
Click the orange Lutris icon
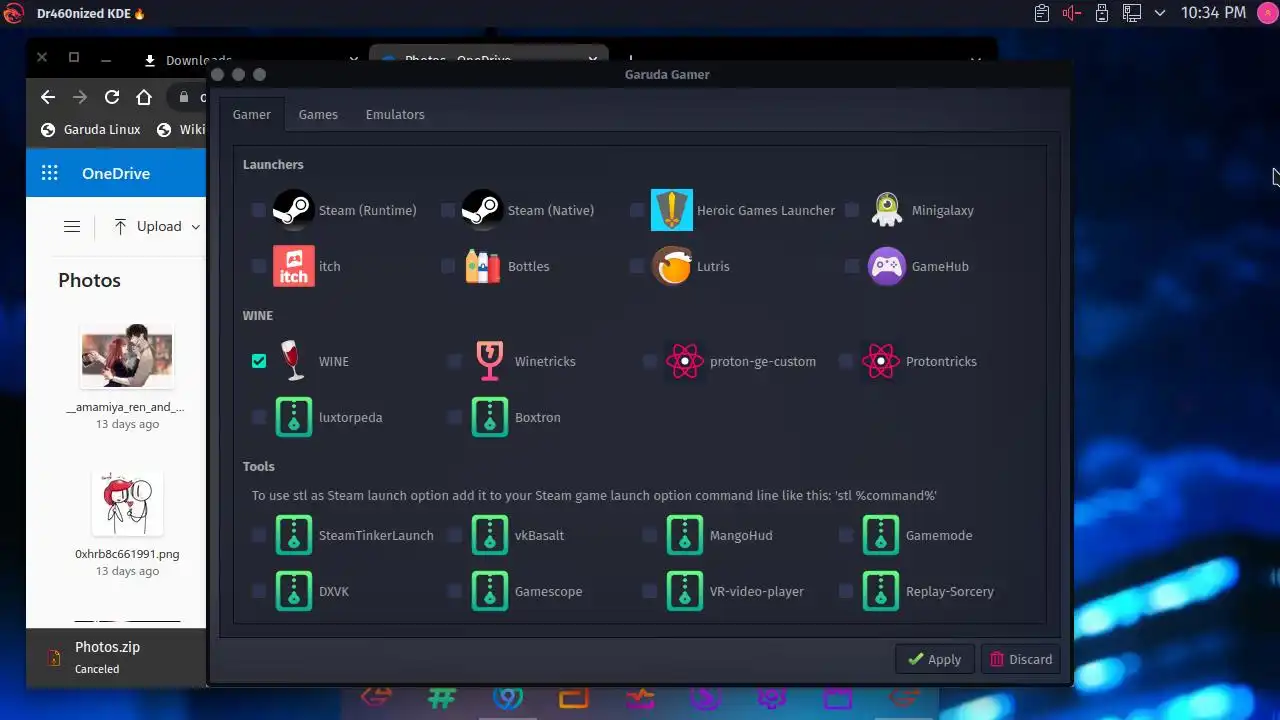pyautogui.click(x=672, y=266)
